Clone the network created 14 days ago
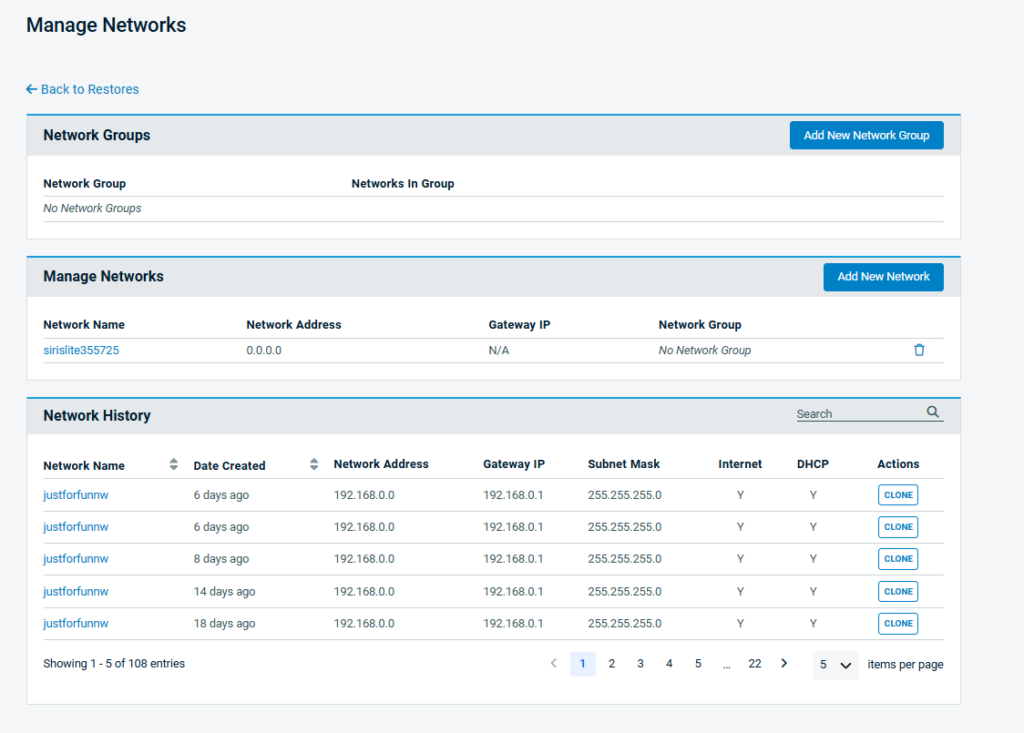This screenshot has height=733, width=1024. (898, 592)
